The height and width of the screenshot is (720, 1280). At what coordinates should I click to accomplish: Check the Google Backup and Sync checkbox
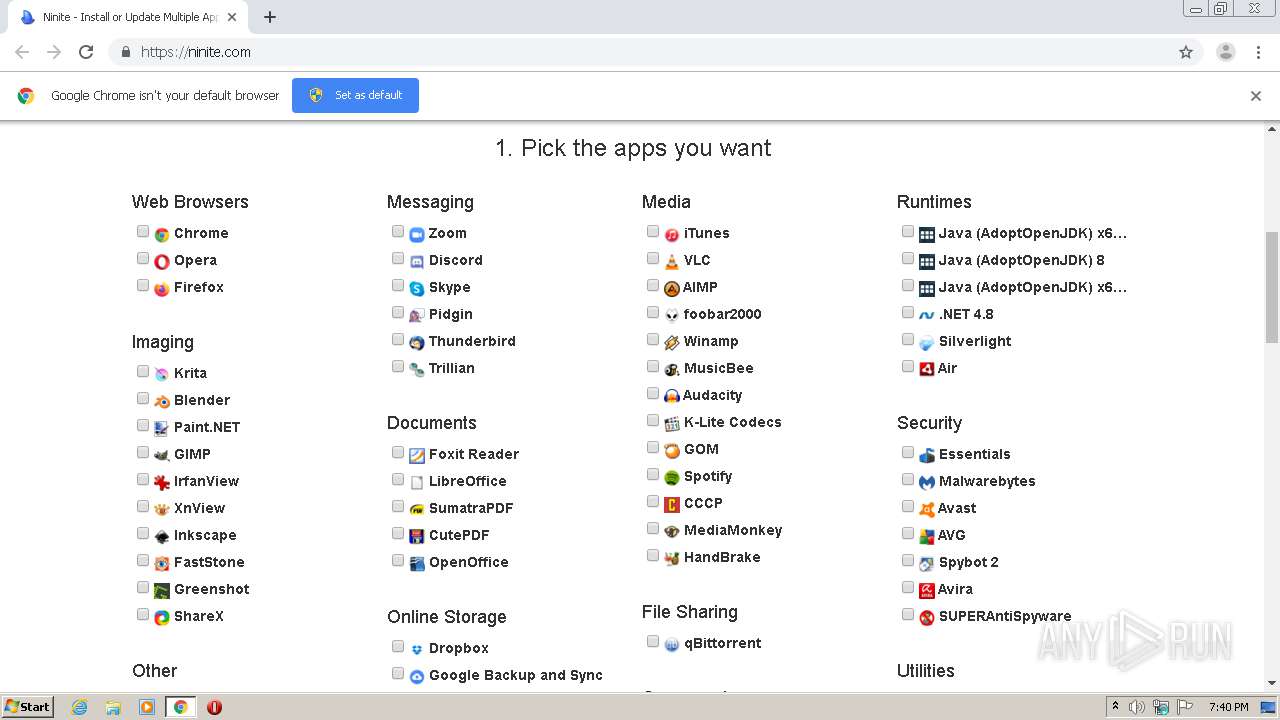point(398,673)
